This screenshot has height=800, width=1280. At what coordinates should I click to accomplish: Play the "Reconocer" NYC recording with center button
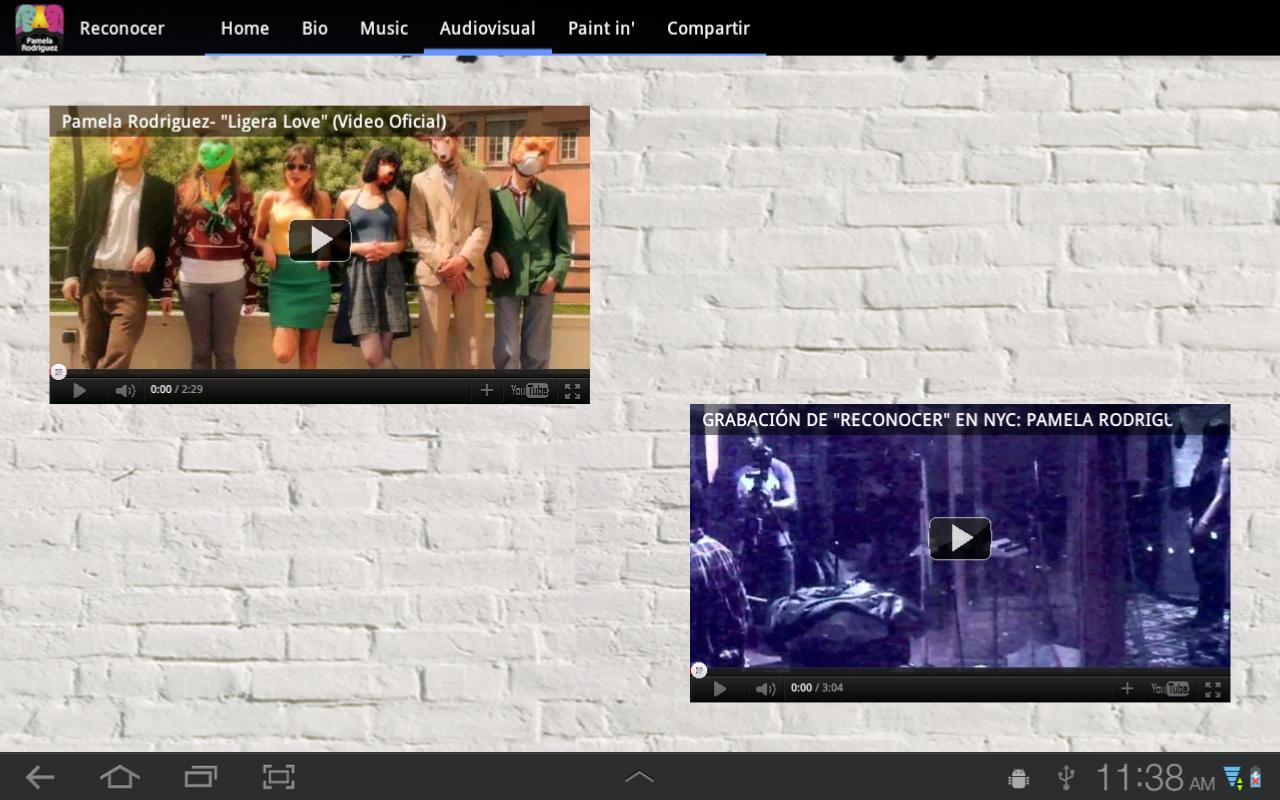pyautogui.click(x=960, y=538)
